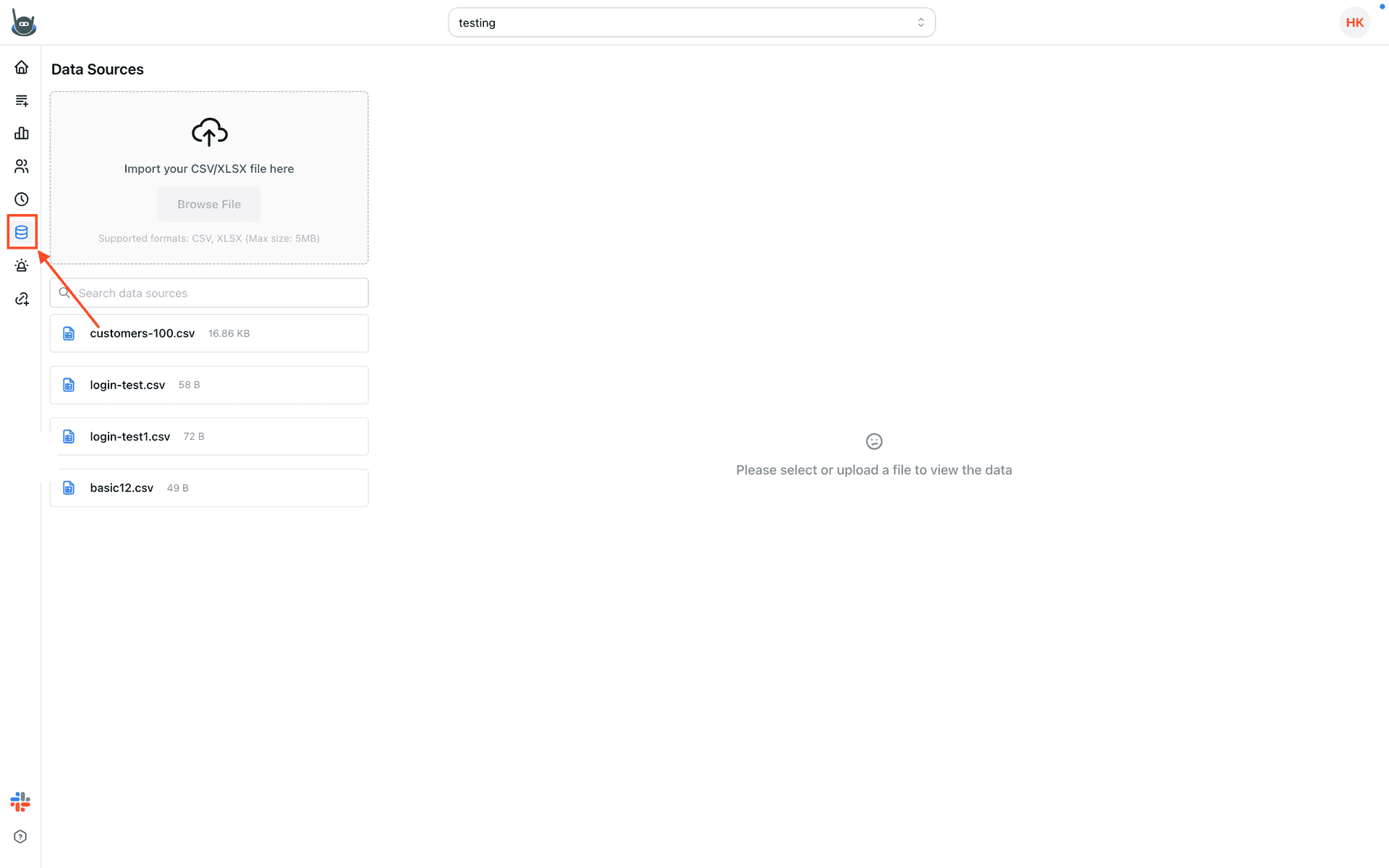
Task: Click the Supported formats note
Action: point(209,238)
